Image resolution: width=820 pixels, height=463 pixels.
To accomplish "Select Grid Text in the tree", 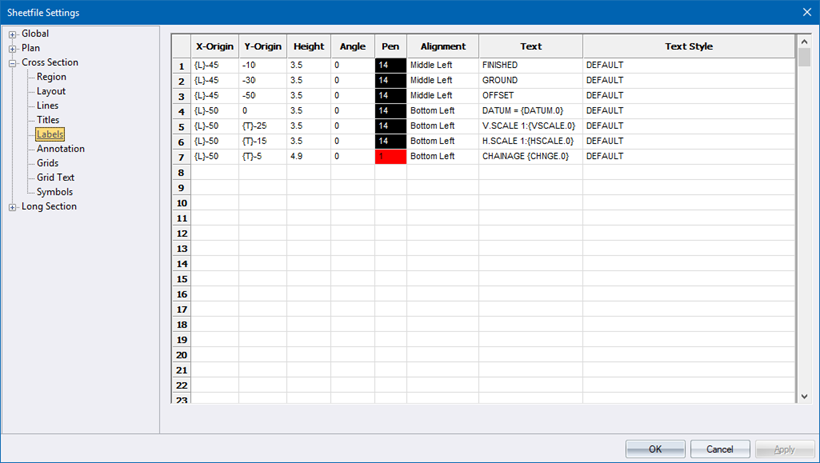I will point(55,178).
